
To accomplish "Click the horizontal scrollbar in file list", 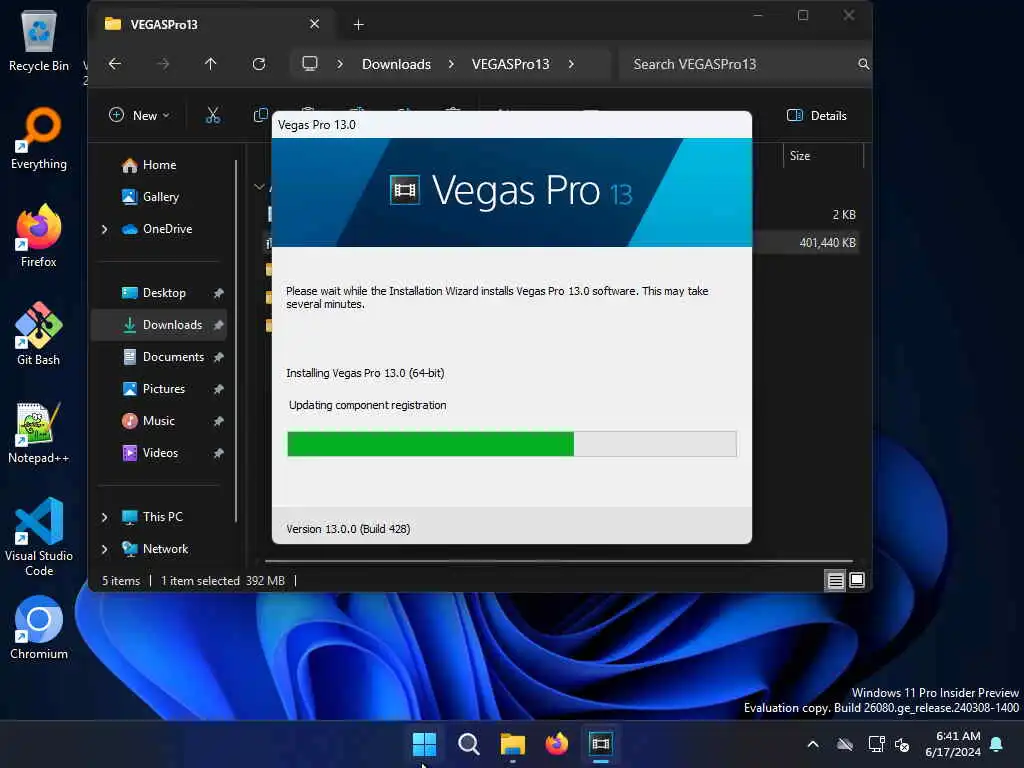I will 558,561.
